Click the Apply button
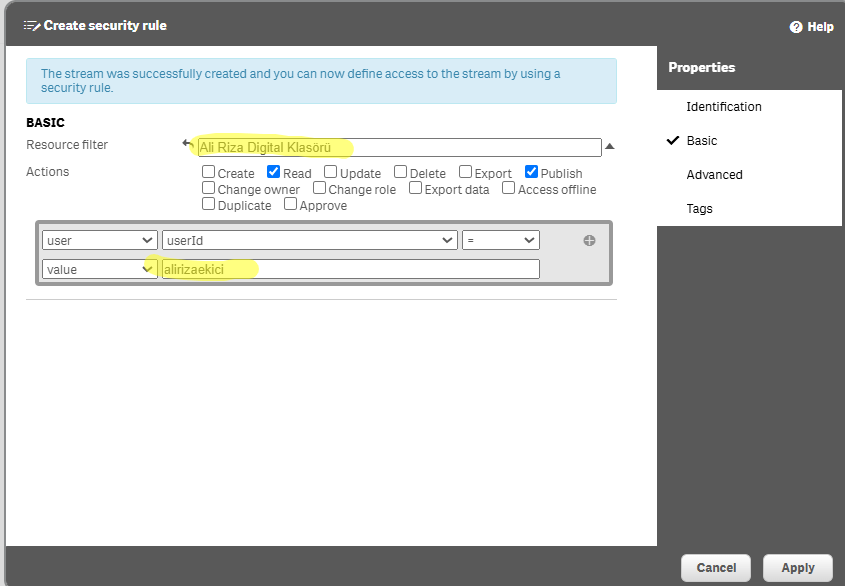 (797, 568)
